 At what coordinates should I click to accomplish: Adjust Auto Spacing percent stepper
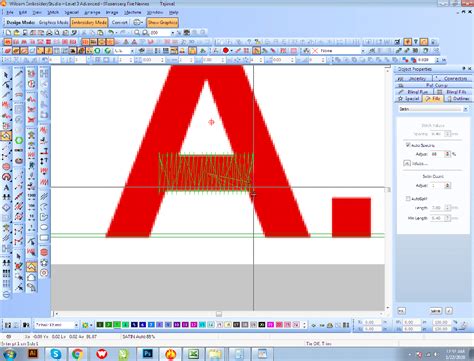pos(447,154)
